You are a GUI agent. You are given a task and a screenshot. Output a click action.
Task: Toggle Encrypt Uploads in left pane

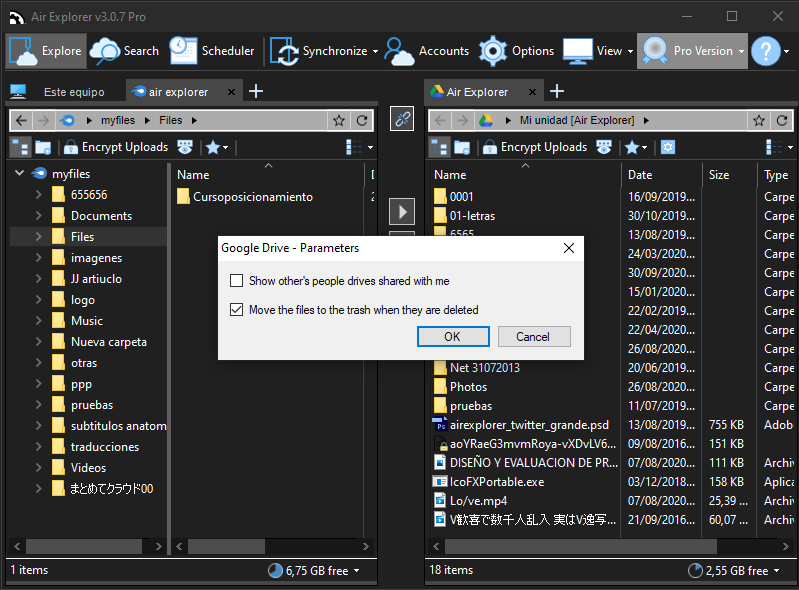pyautogui.click(x=116, y=147)
